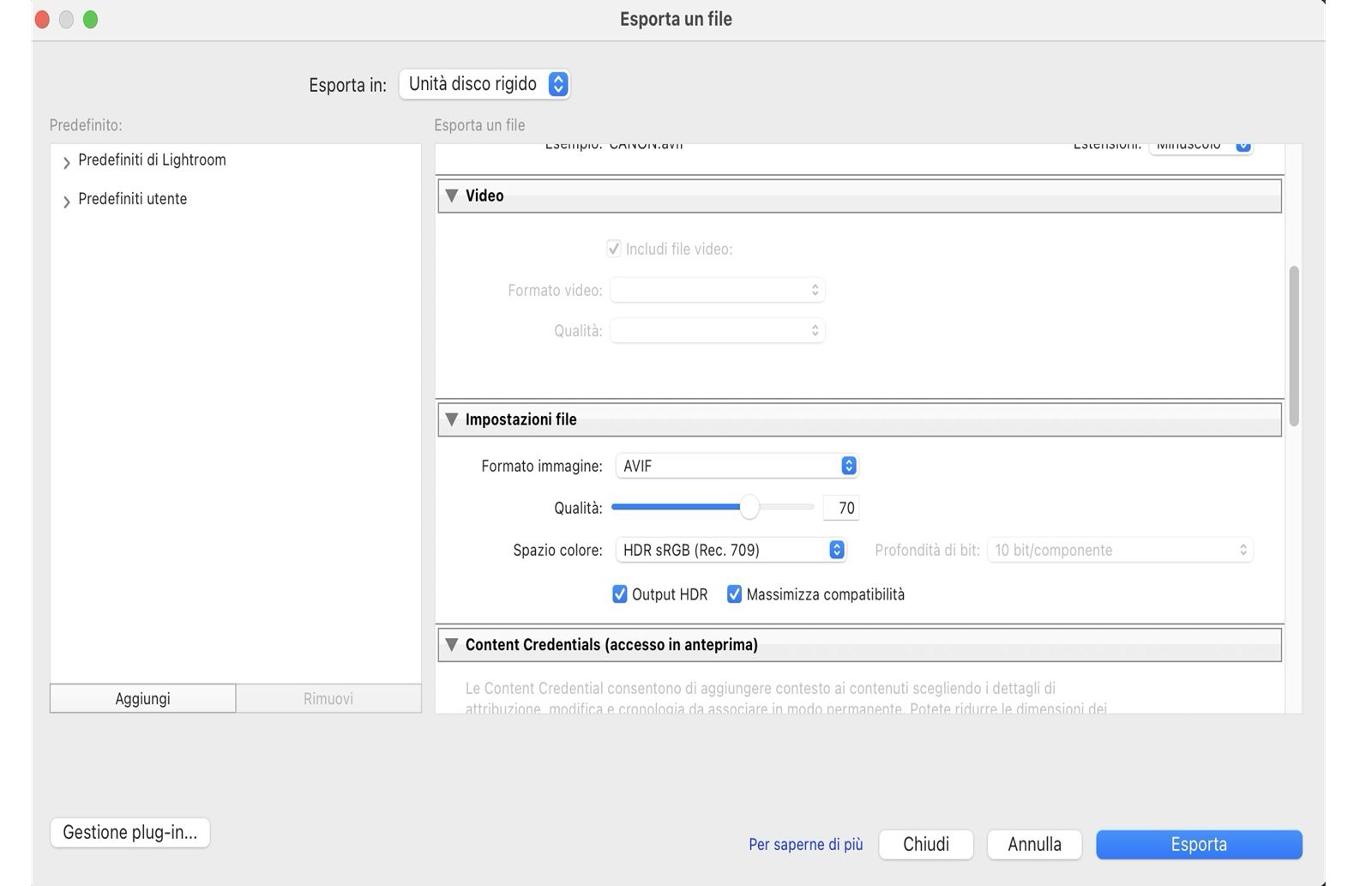Select Predefiniti di Lightroom preset group
The width and height of the screenshot is (1372, 886).
(152, 160)
